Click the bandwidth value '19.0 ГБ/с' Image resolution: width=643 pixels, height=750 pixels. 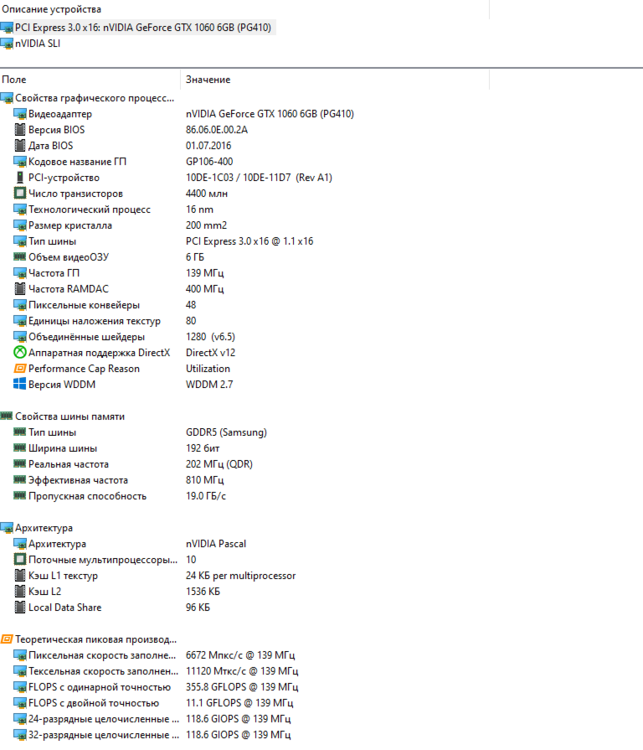click(206, 496)
